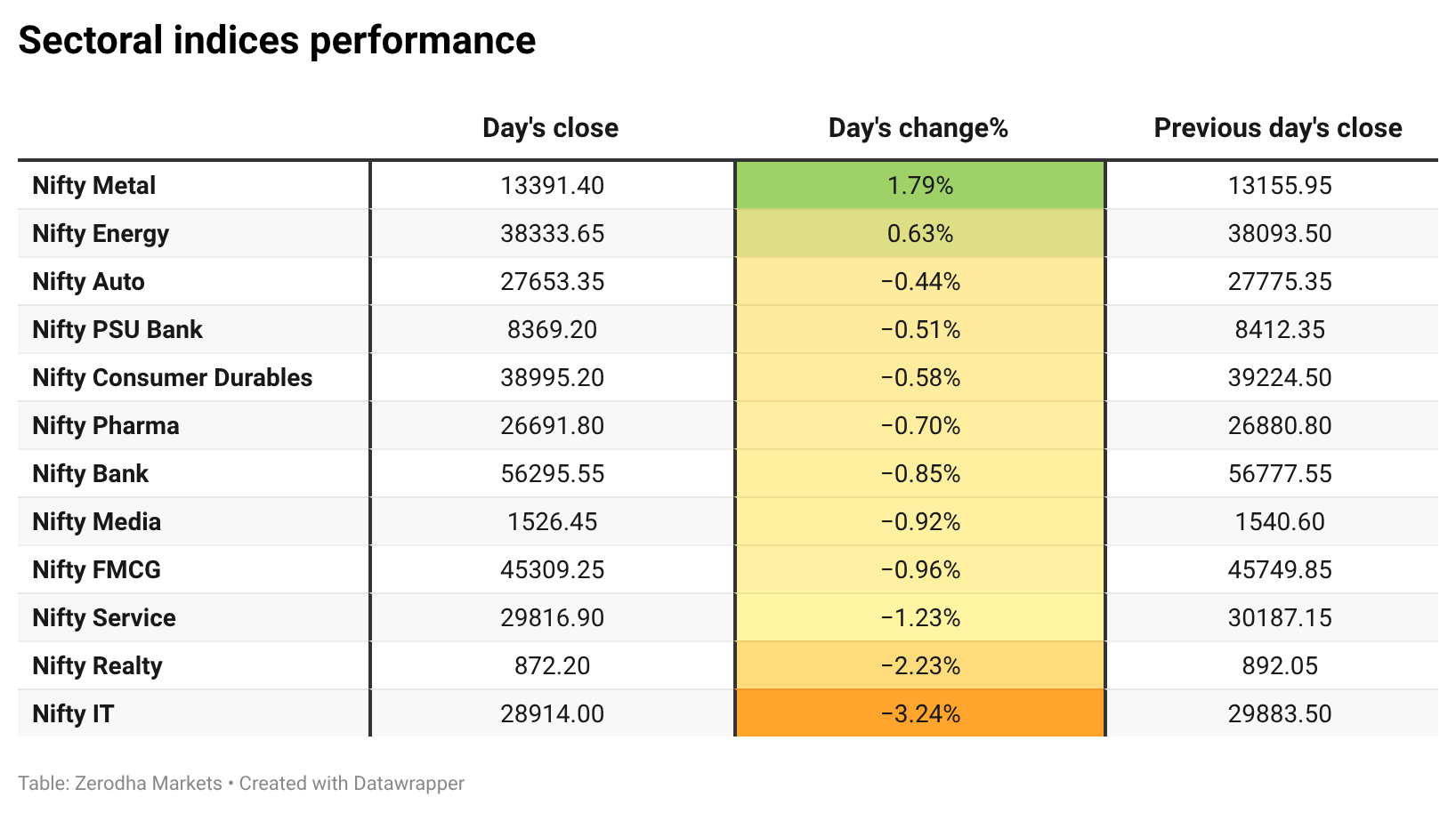Select the Nifty Energy row label

pyautogui.click(x=101, y=233)
